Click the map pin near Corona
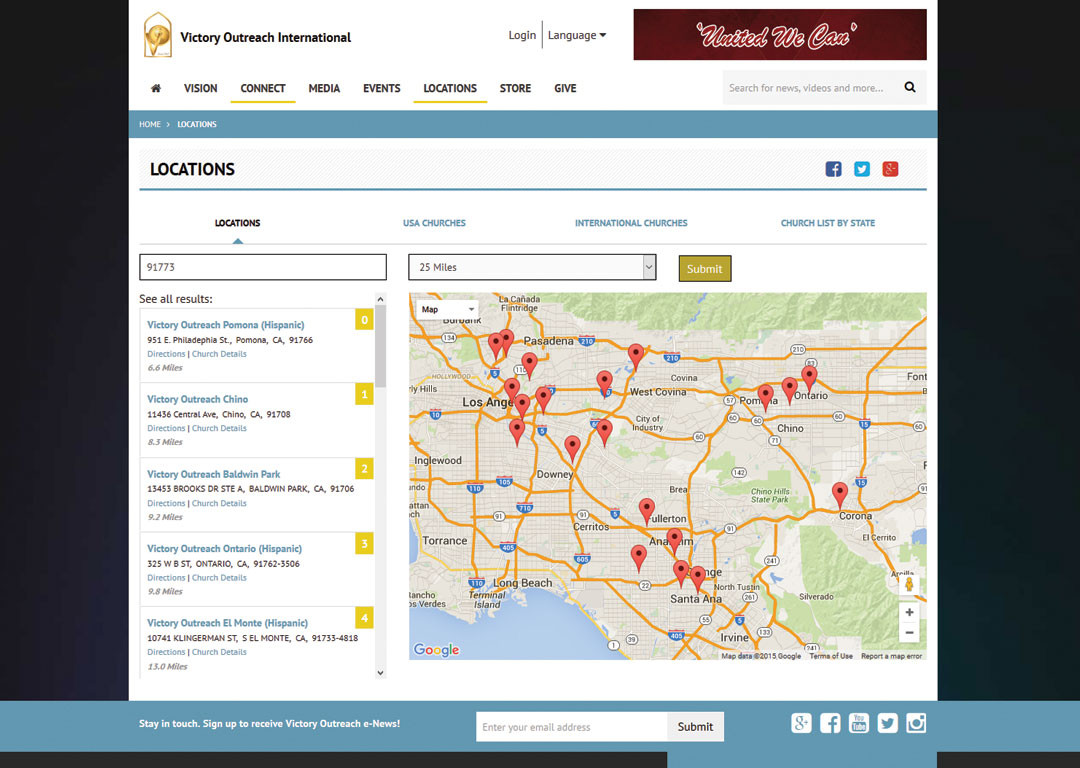 click(x=840, y=495)
